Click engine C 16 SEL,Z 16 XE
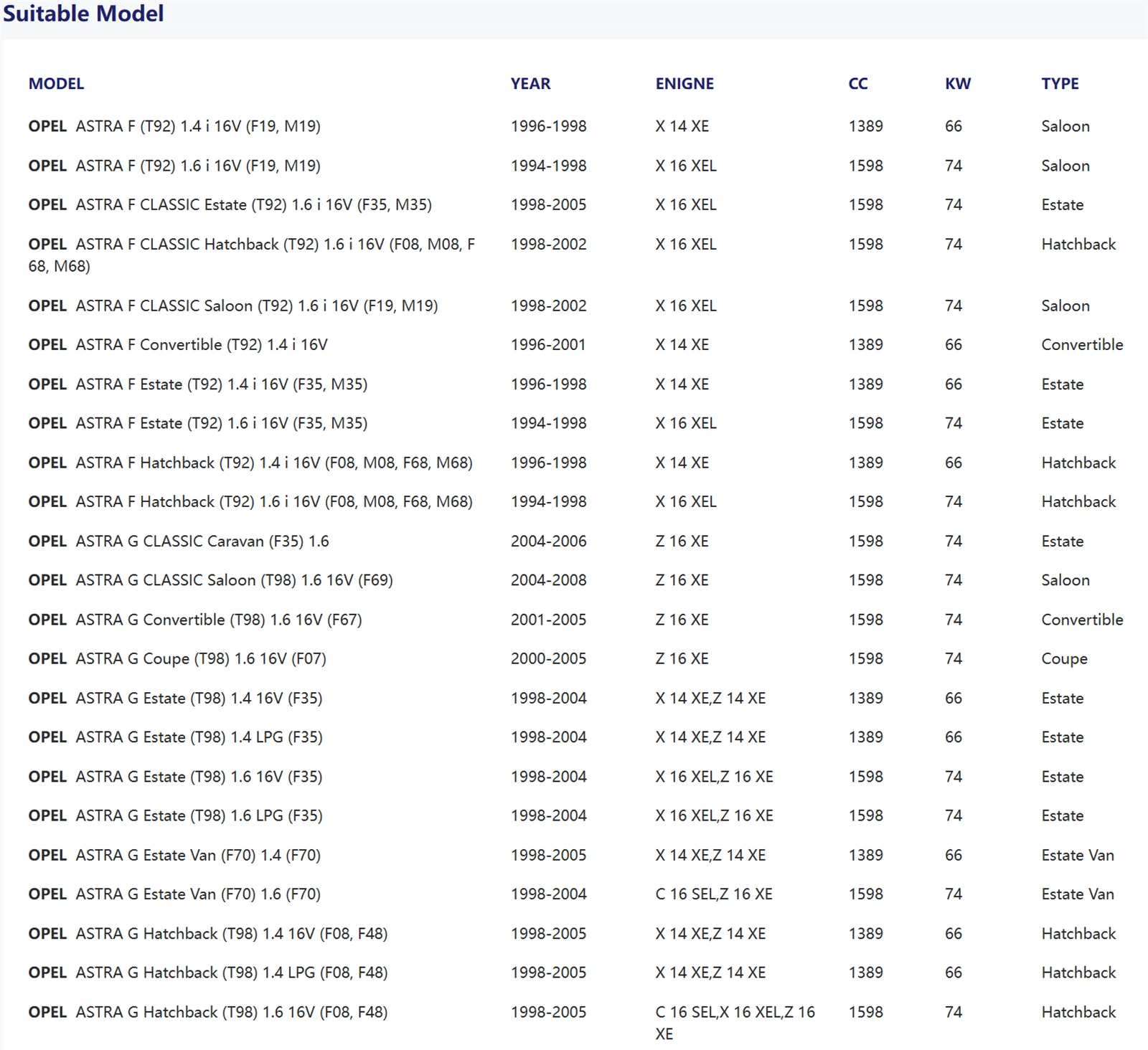 pos(714,894)
